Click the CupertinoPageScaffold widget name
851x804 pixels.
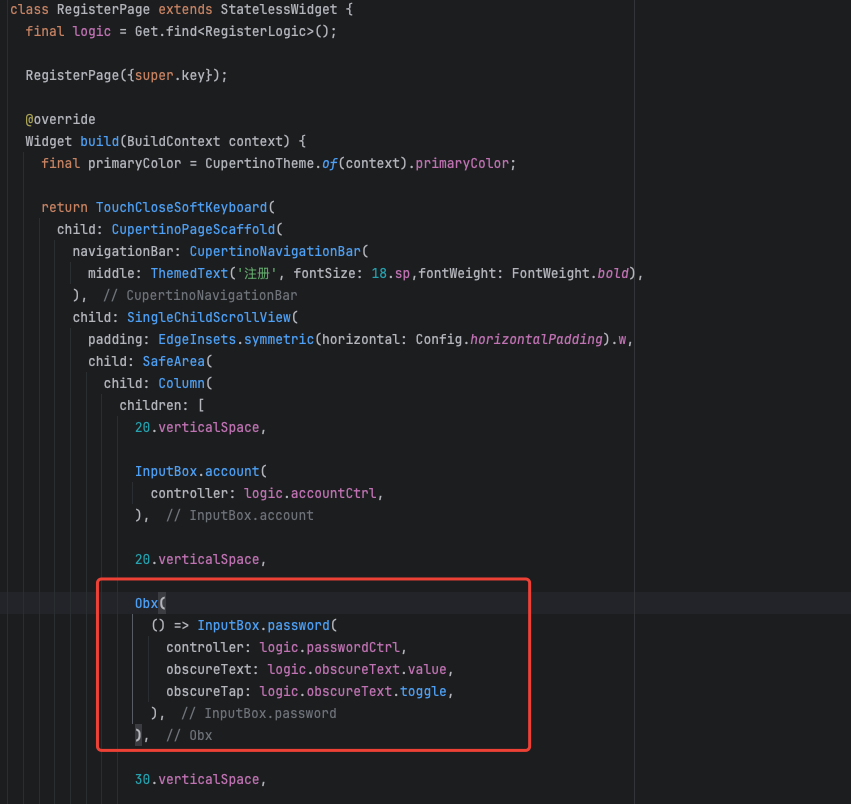[193, 230]
